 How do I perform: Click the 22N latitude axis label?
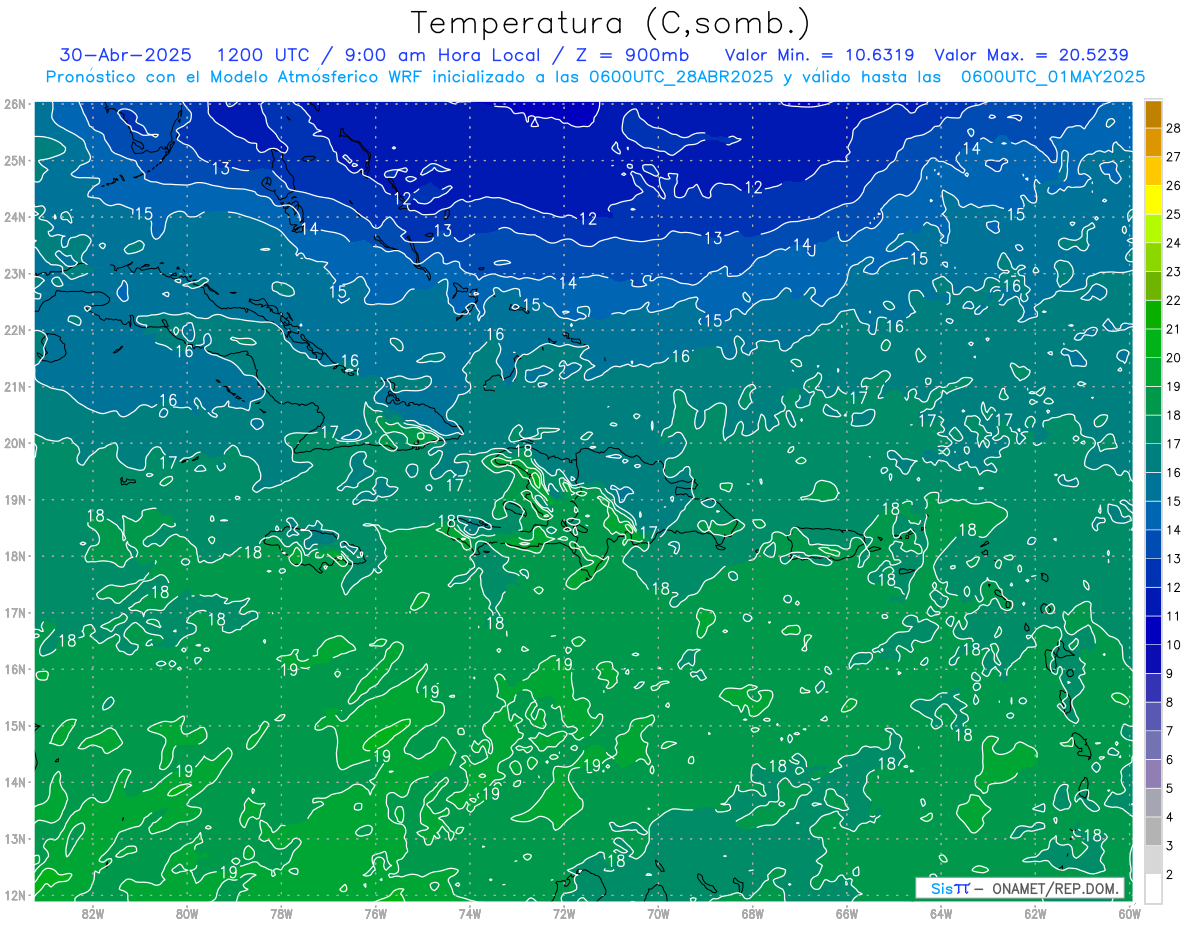pos(14,330)
